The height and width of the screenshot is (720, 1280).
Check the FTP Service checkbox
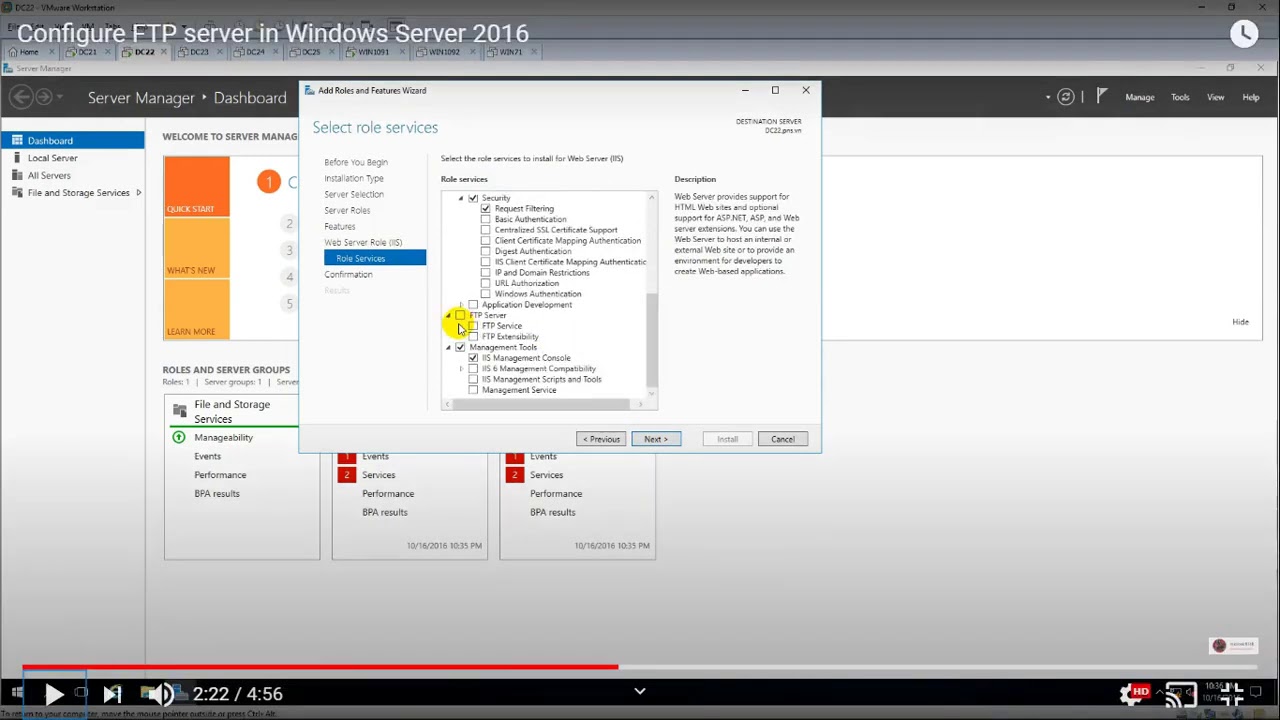(x=473, y=326)
